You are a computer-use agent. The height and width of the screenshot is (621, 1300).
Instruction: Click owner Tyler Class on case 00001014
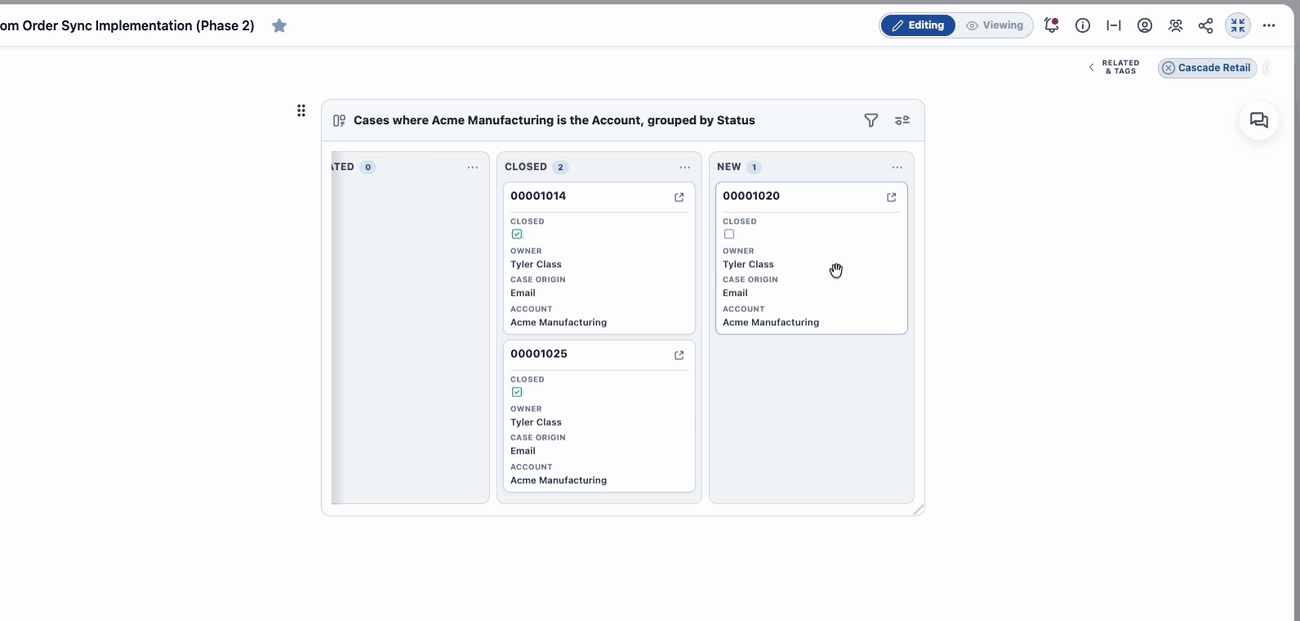click(536, 265)
